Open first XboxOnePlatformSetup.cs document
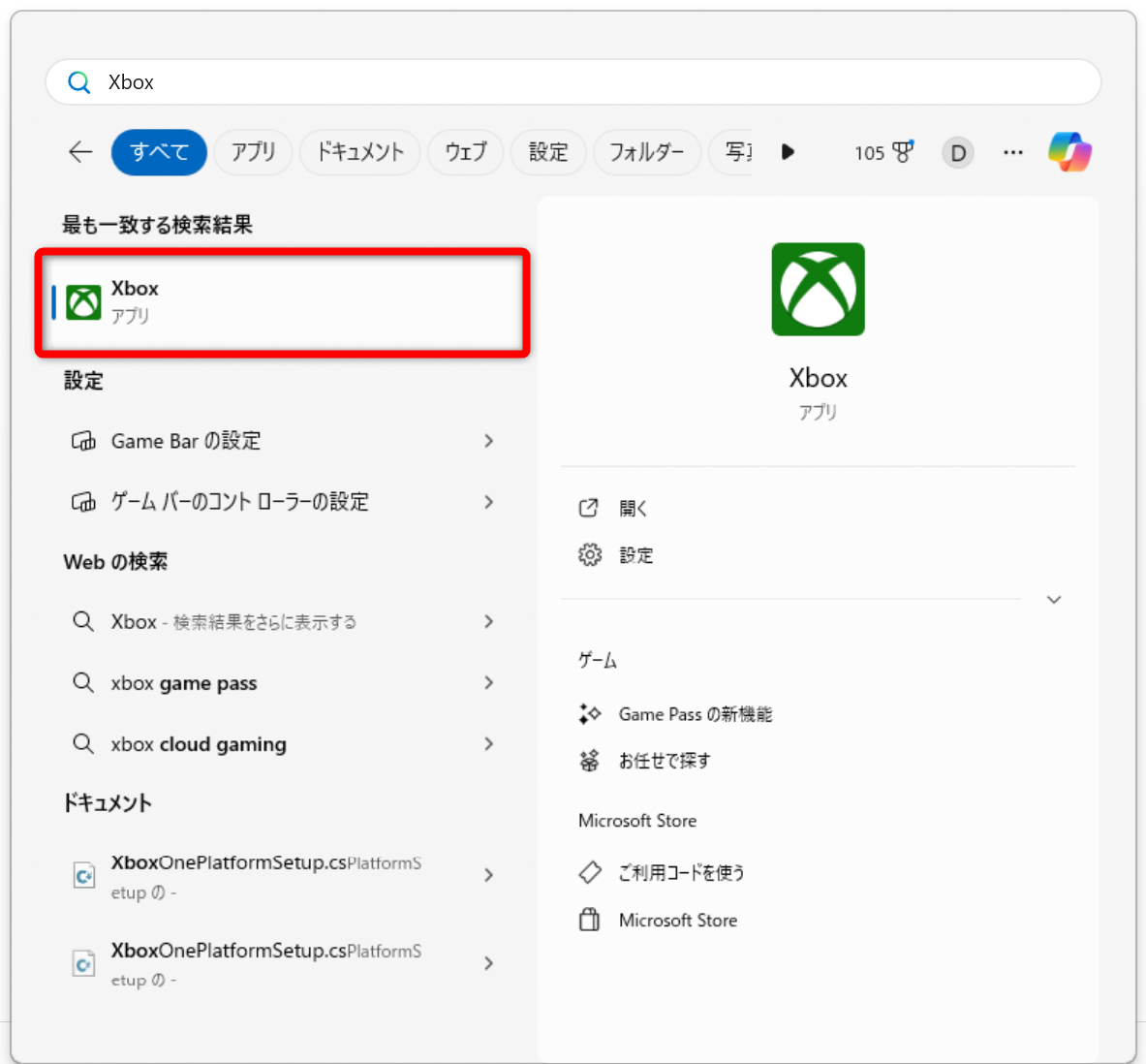This screenshot has width=1146, height=1064. (x=282, y=876)
